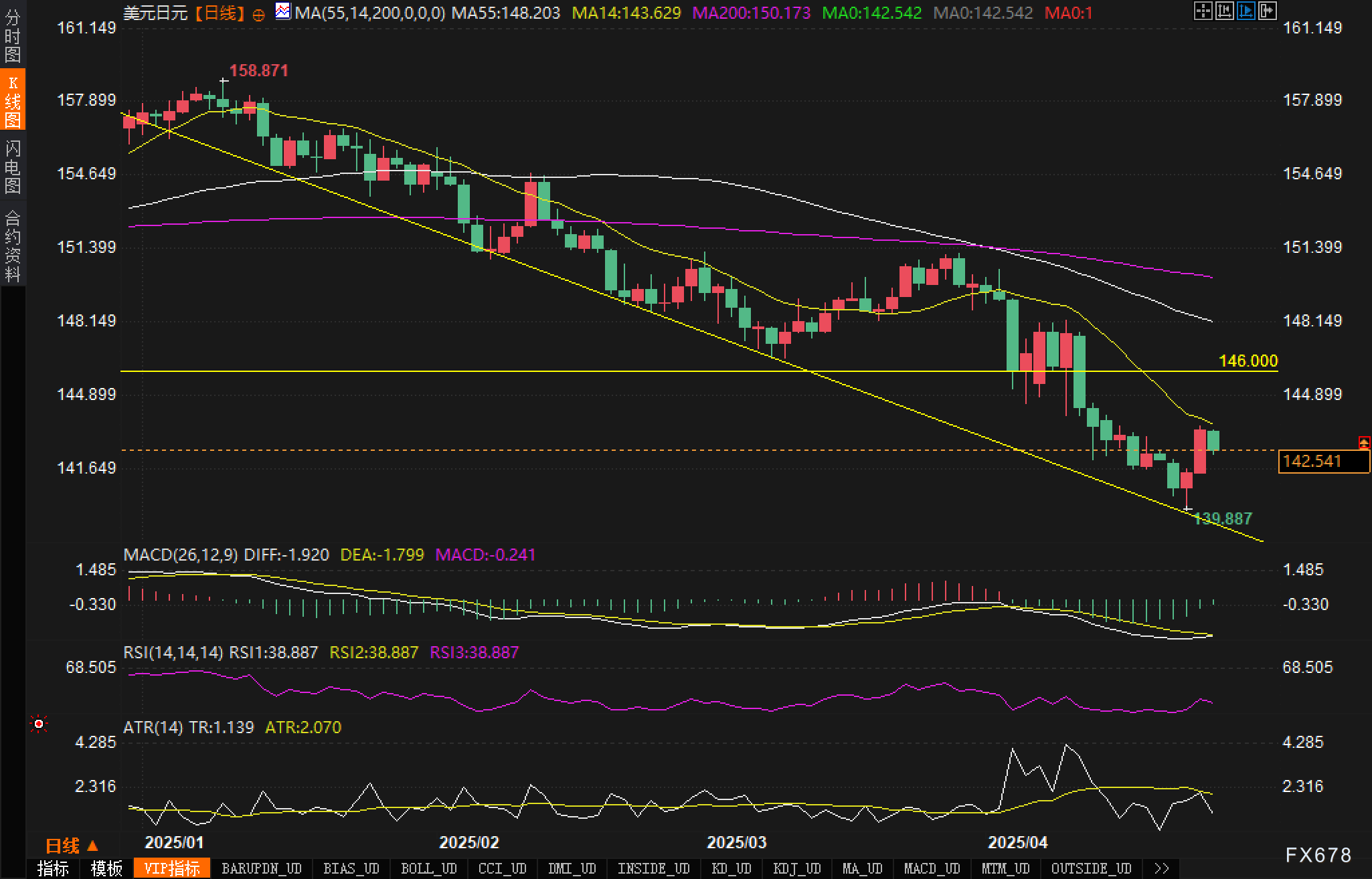Viewport: 1372px width, 879px height.
Task: Click the second chart-axis scale icon
Action: (x=1224, y=11)
